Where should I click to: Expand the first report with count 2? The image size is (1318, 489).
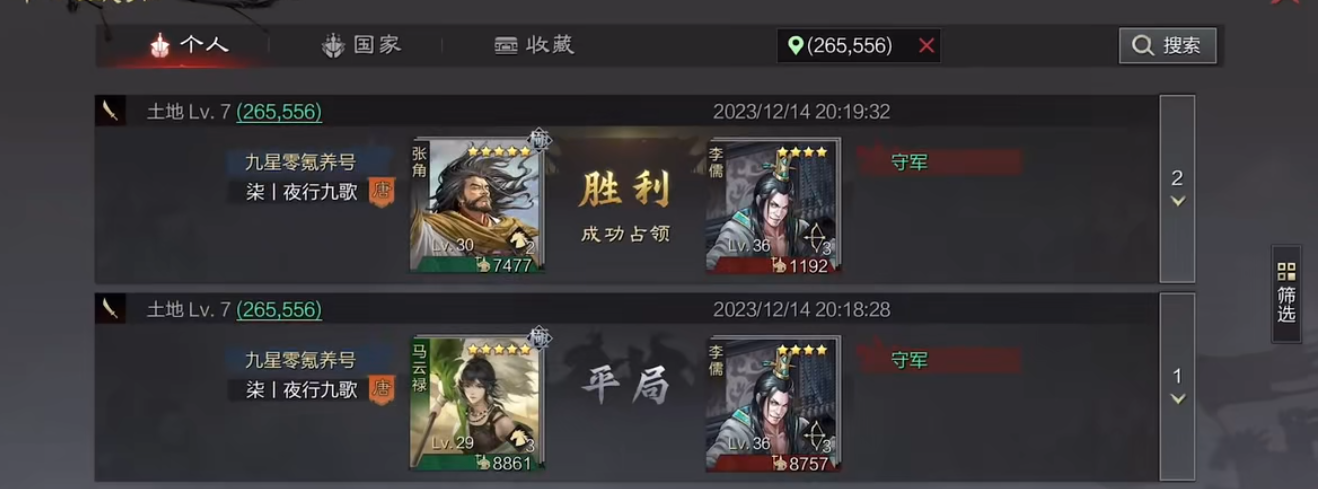click(x=1177, y=188)
